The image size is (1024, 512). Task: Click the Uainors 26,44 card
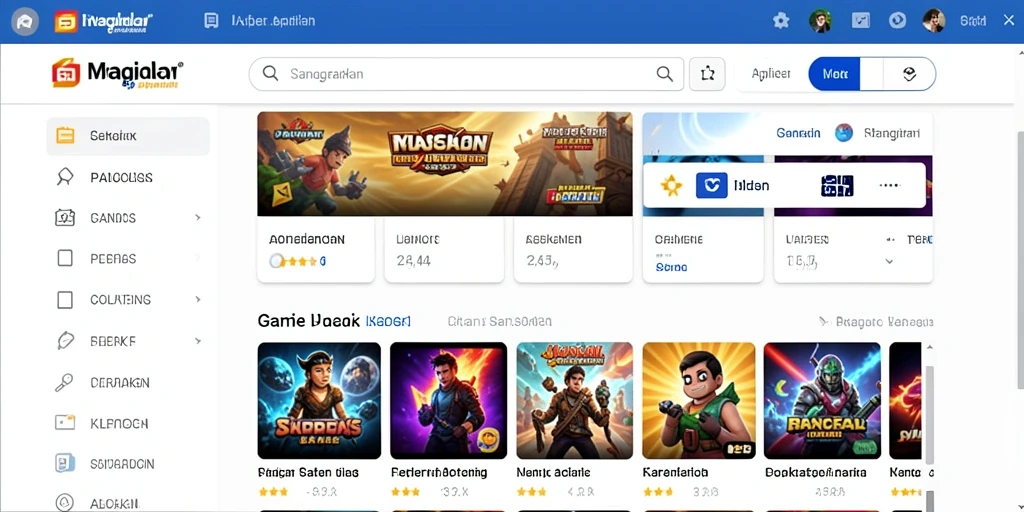[444, 249]
